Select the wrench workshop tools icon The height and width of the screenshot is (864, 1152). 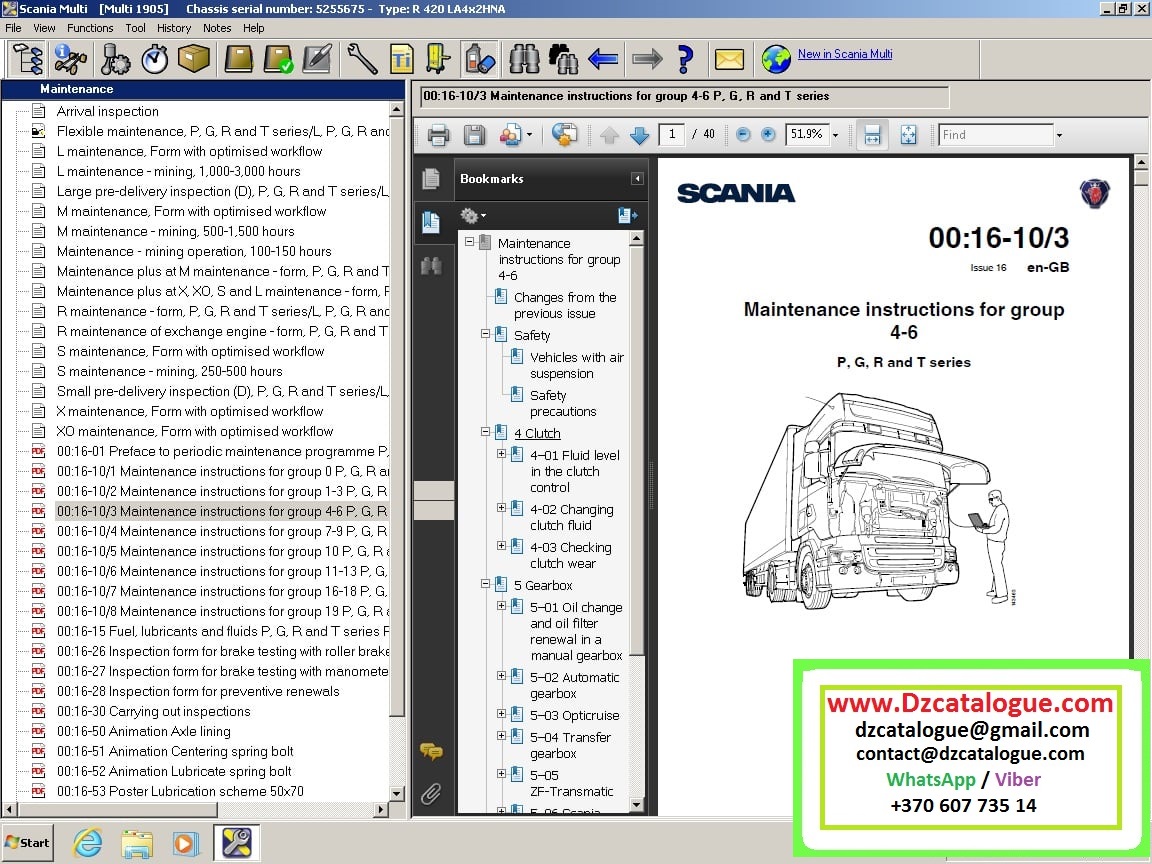tap(362, 59)
